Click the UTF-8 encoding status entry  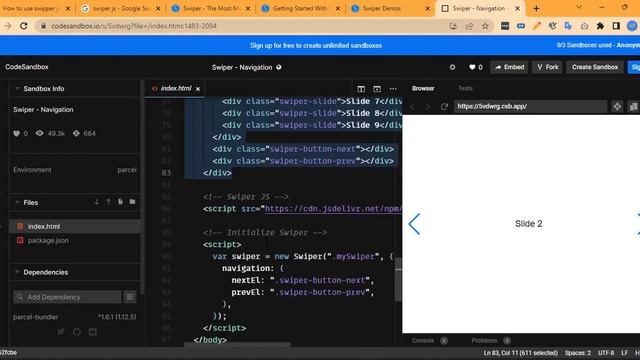pos(606,353)
